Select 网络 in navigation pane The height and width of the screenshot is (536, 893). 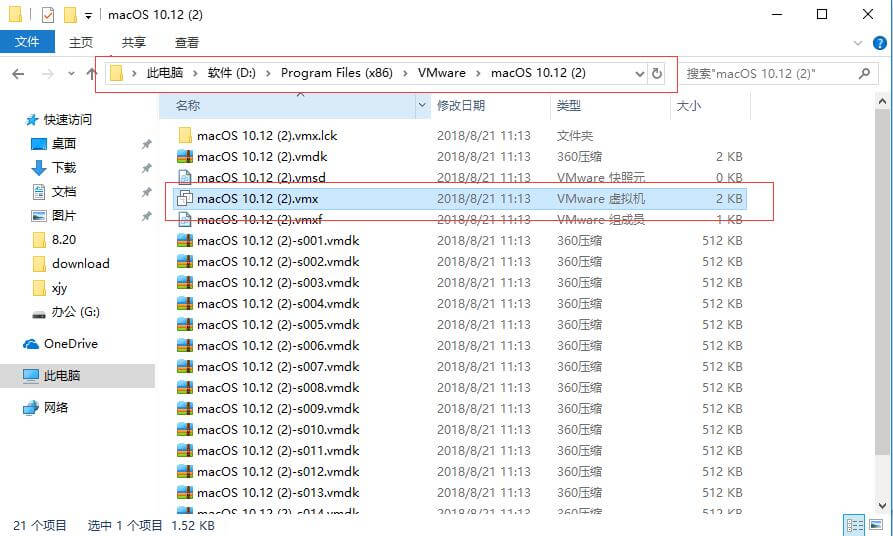coord(56,407)
